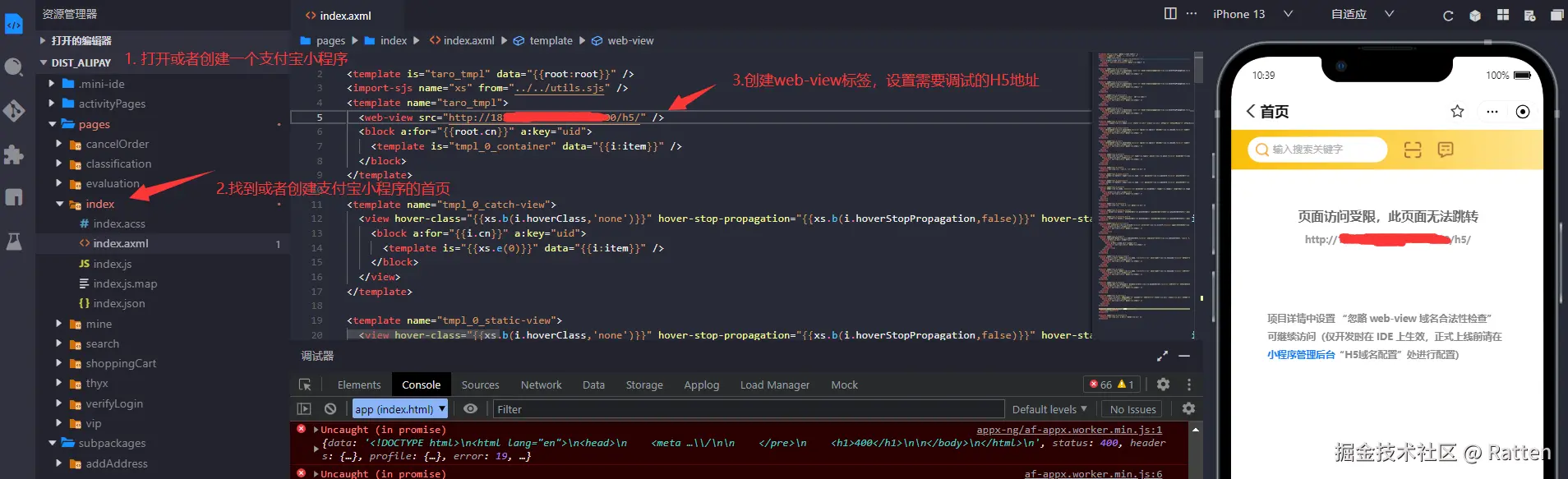Viewport: 1568px width, 479px height.
Task: Open the Storage tab
Action: point(644,385)
